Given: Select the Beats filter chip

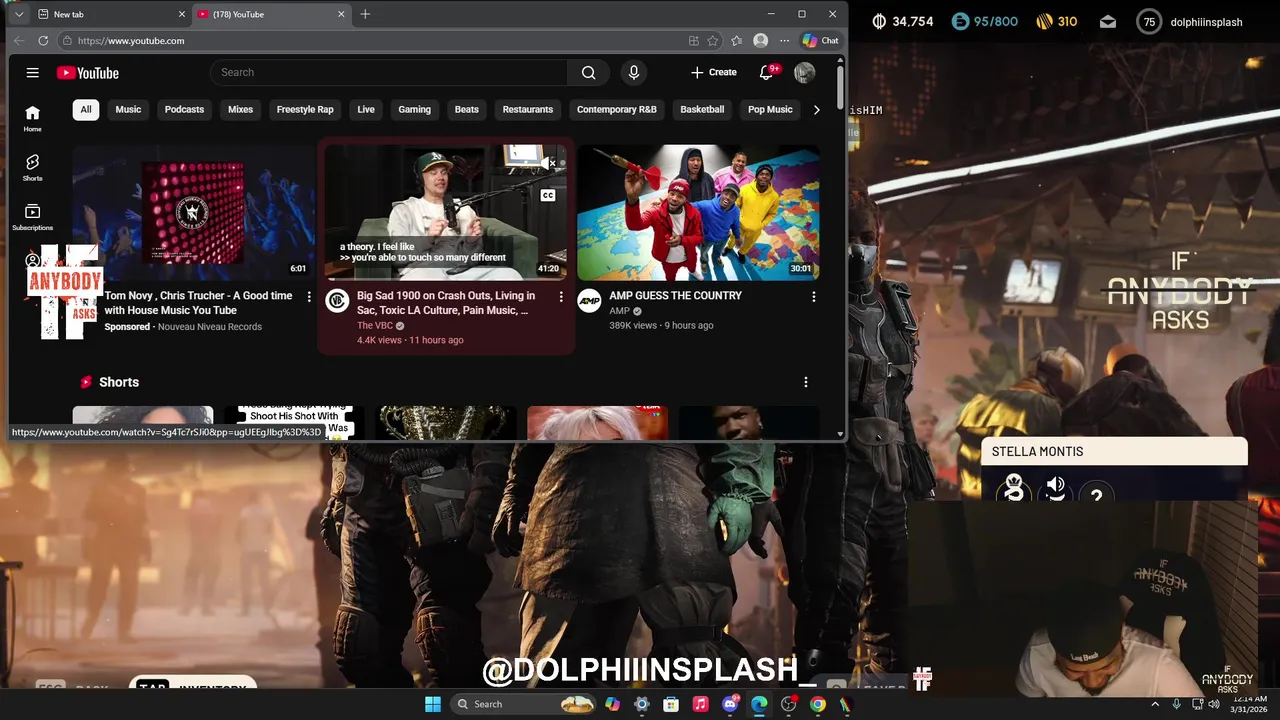Looking at the screenshot, I should click(467, 110).
